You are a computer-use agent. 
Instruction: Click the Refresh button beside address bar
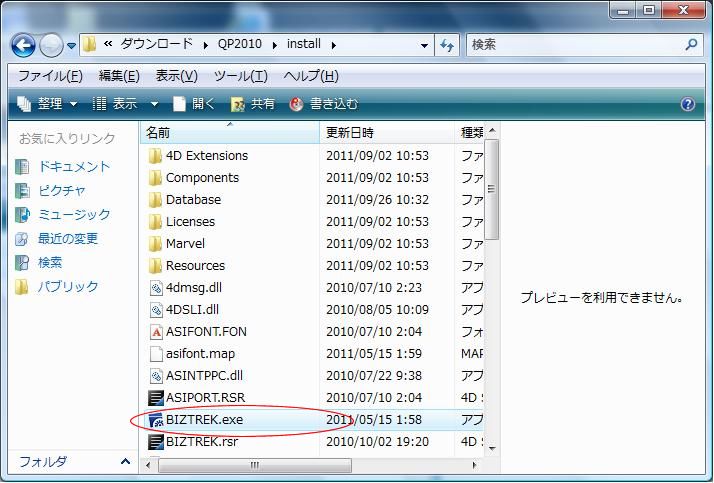447,45
